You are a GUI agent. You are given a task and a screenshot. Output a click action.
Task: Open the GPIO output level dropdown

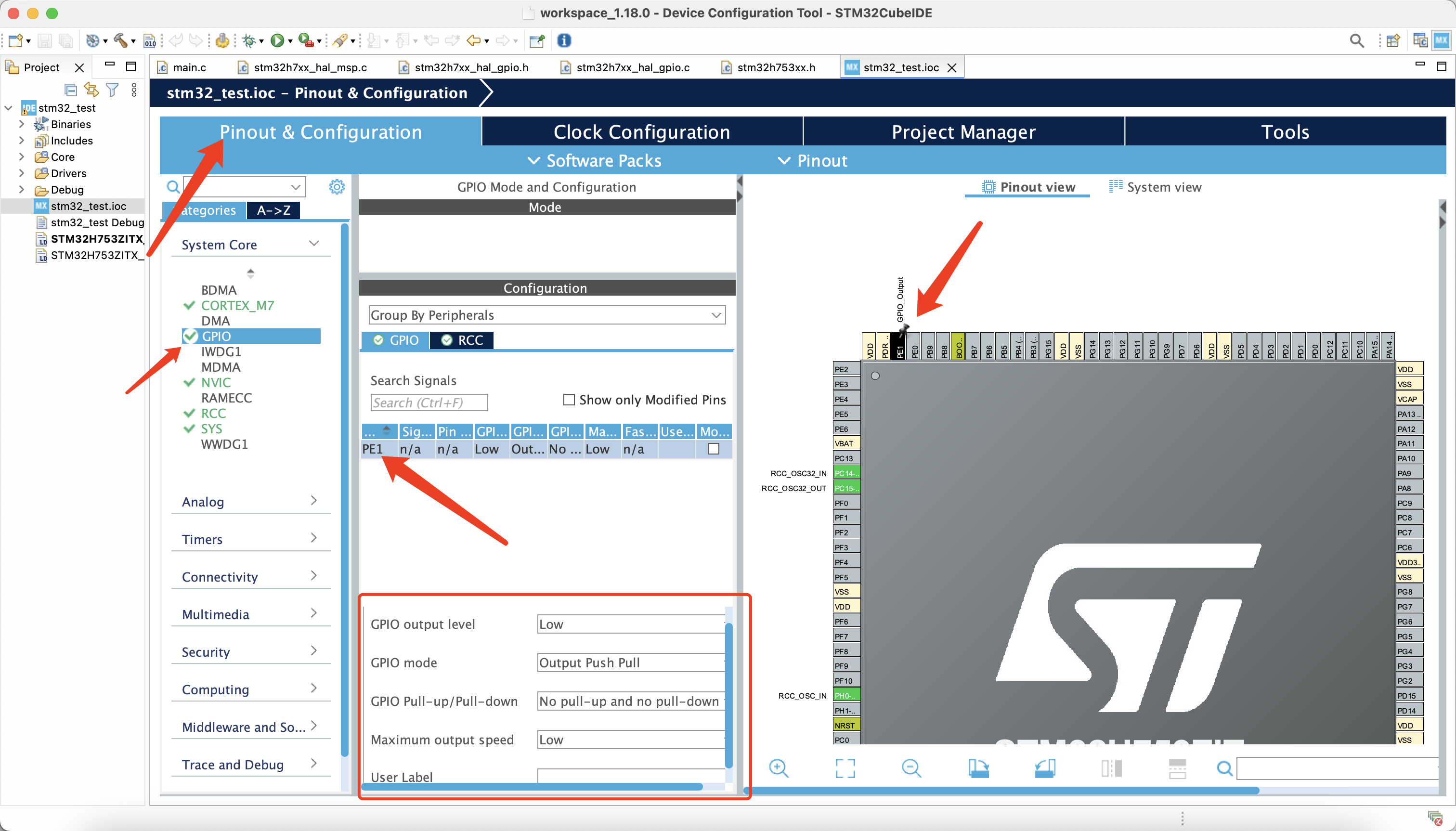click(x=631, y=624)
